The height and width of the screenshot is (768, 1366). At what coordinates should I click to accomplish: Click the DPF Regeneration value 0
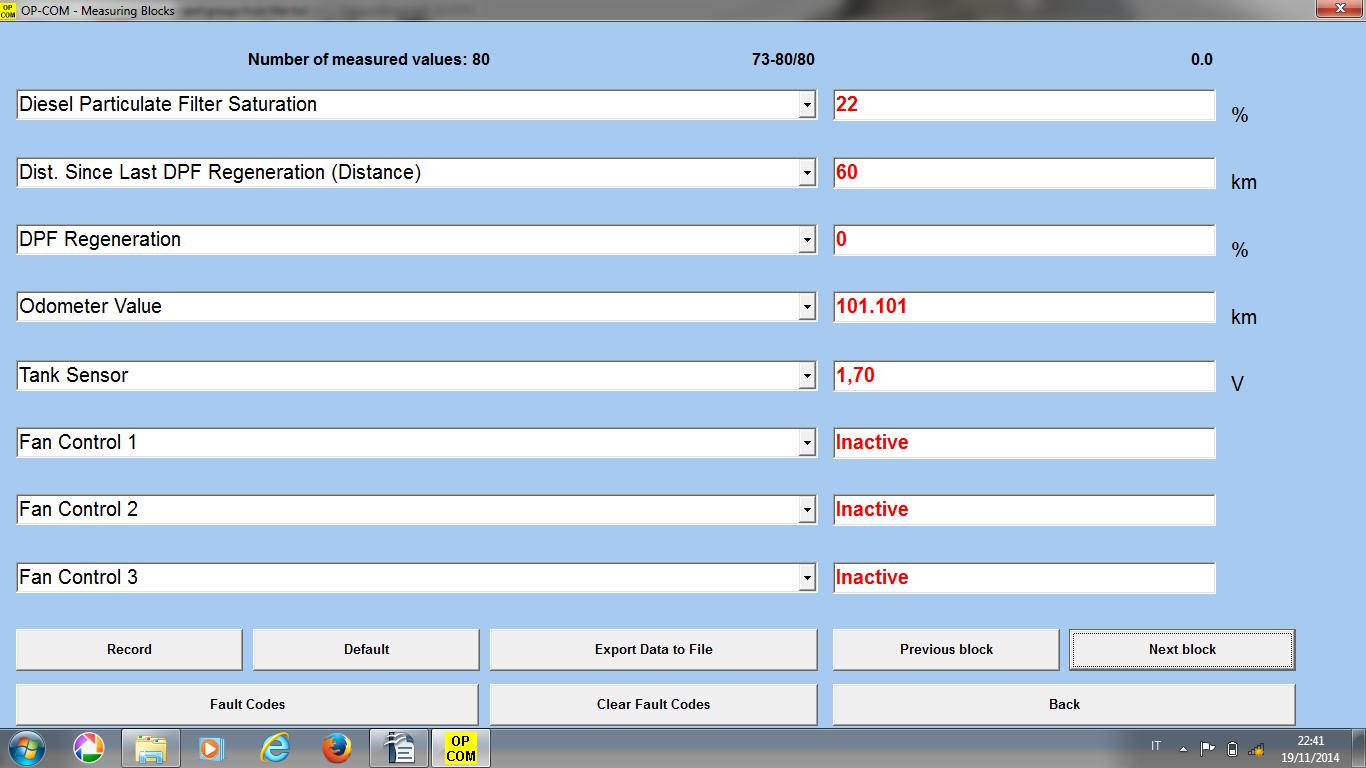coord(1024,240)
